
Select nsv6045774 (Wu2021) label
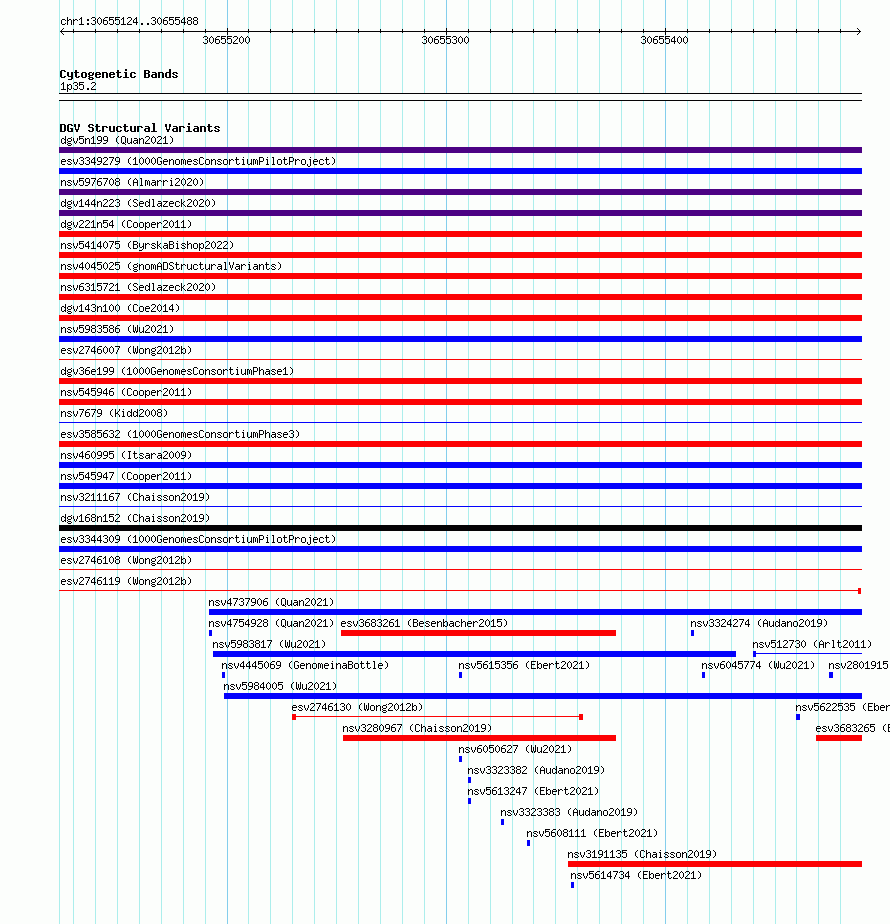tap(758, 665)
